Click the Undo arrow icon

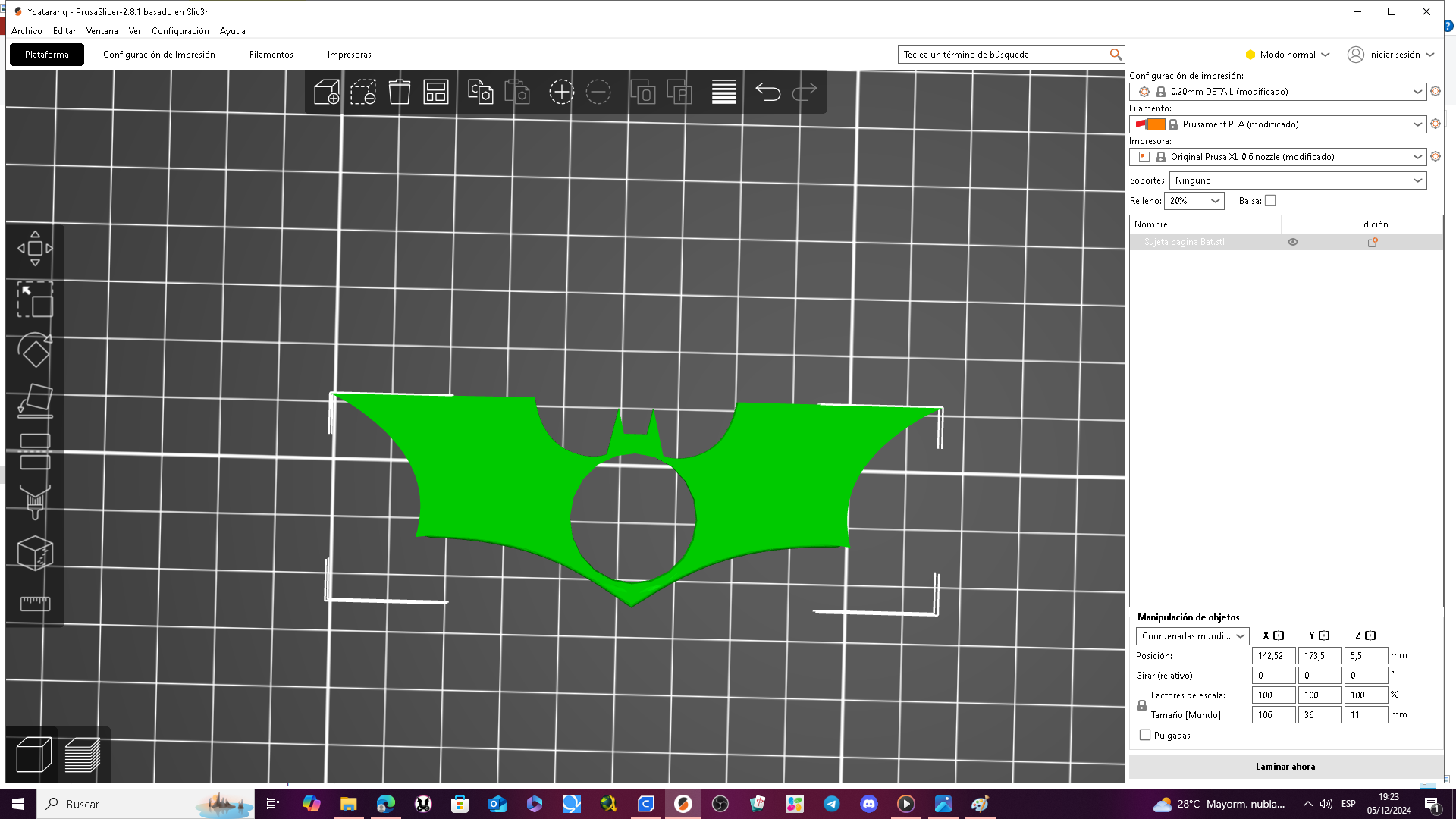coord(768,93)
